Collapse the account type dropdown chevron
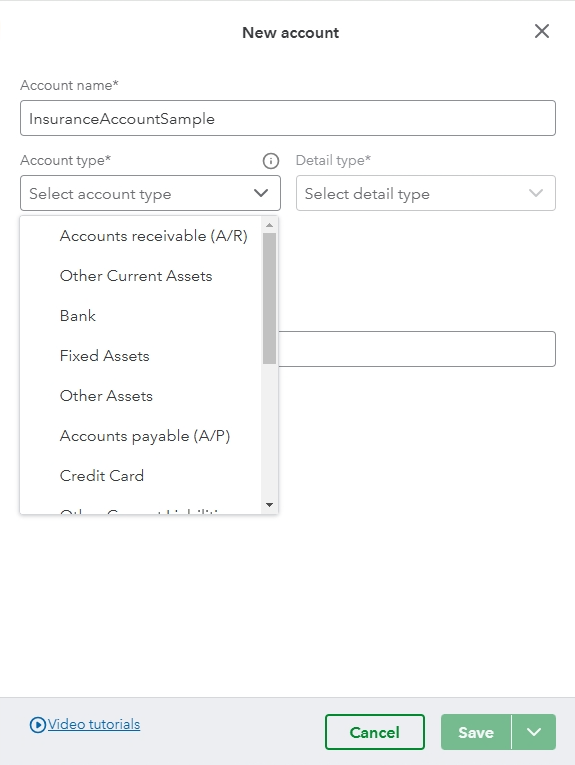This screenshot has height=765, width=575. point(261,193)
